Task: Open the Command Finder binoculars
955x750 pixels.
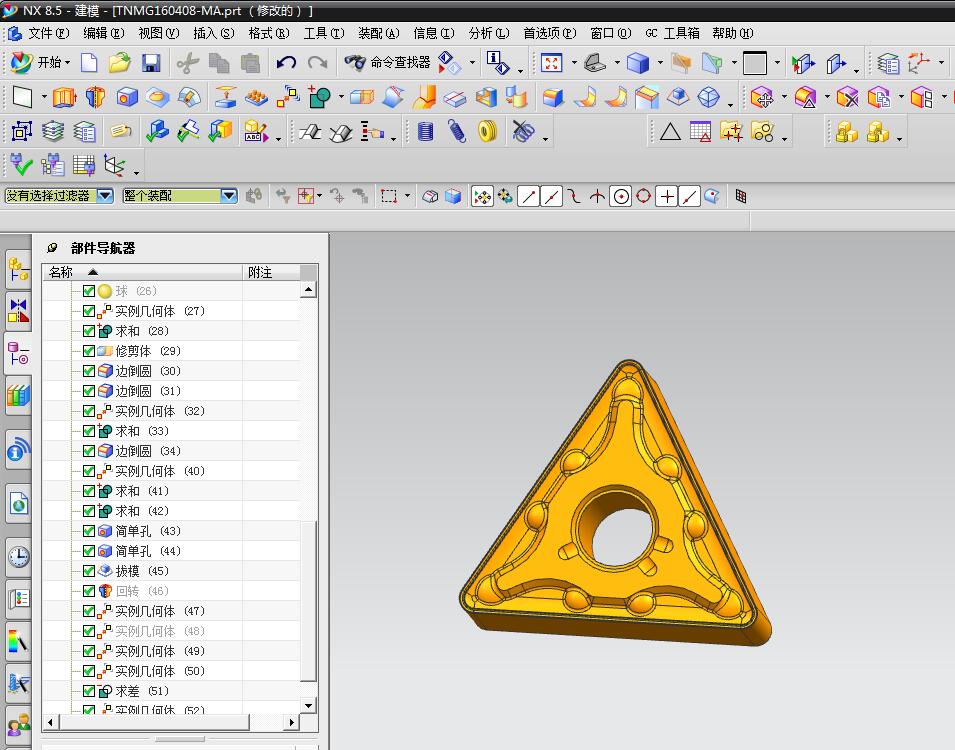Action: (x=354, y=62)
